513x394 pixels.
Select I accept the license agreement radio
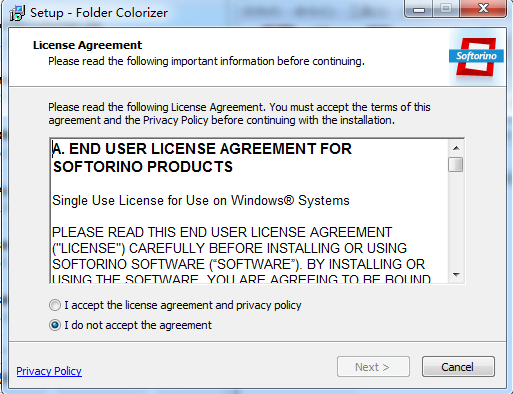(x=55, y=305)
